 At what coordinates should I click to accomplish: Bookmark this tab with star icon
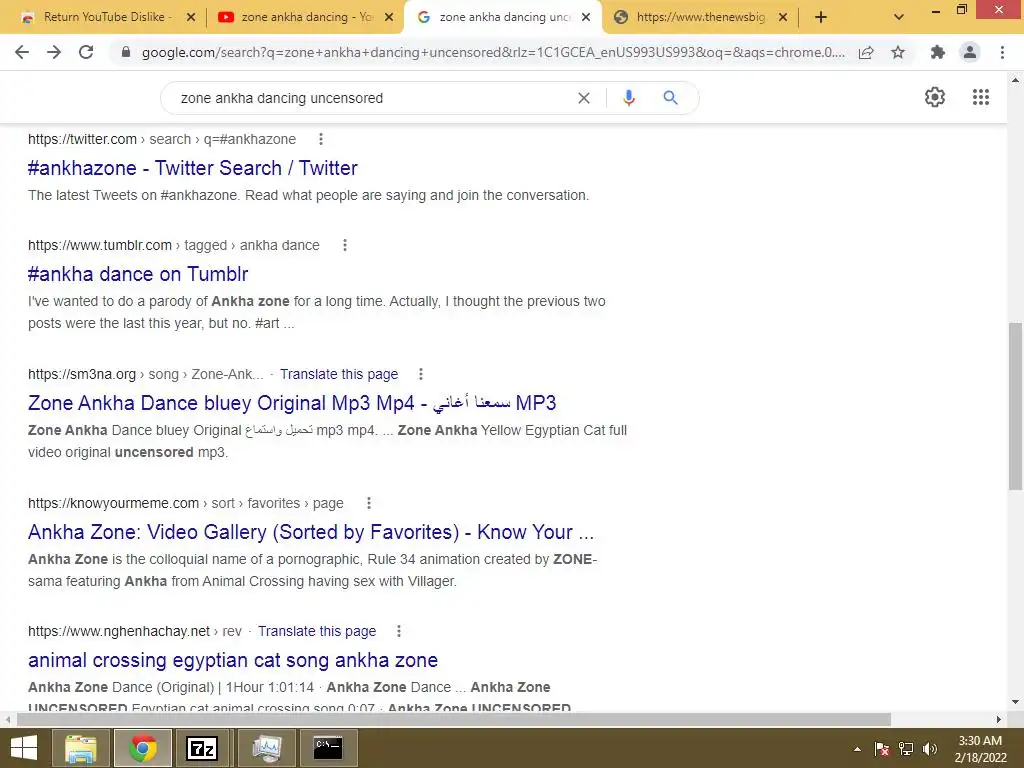pyautogui.click(x=898, y=52)
